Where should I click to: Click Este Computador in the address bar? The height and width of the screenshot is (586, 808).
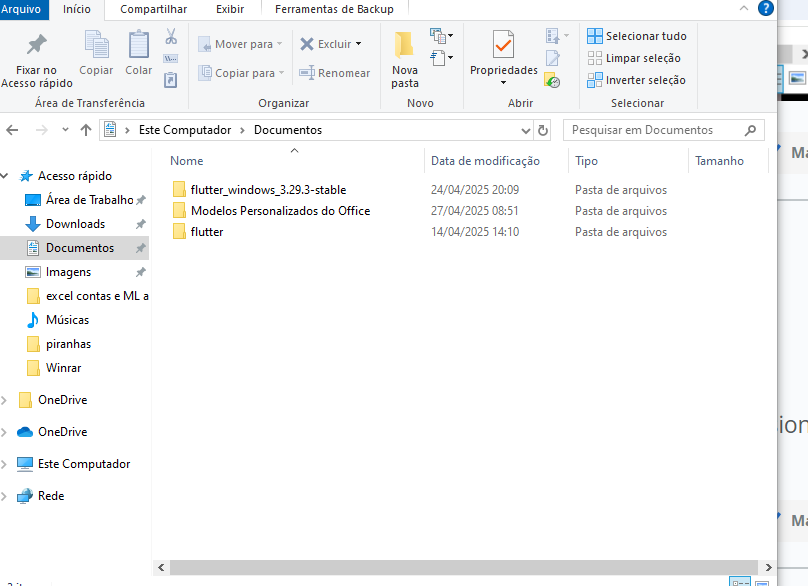pyautogui.click(x=185, y=130)
